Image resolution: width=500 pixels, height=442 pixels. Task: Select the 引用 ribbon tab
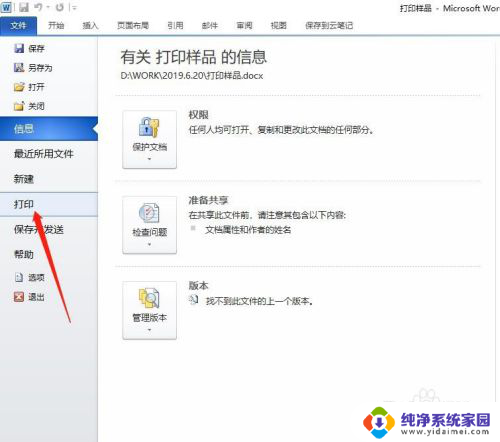[175, 25]
